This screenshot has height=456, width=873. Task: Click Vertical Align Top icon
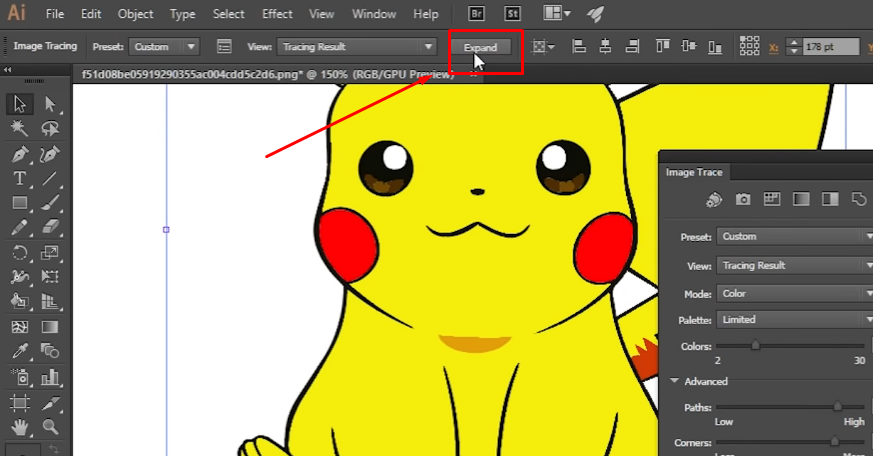point(663,47)
